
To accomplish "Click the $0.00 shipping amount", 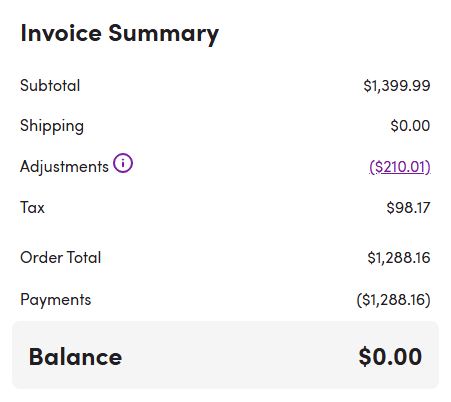I will coord(410,126).
